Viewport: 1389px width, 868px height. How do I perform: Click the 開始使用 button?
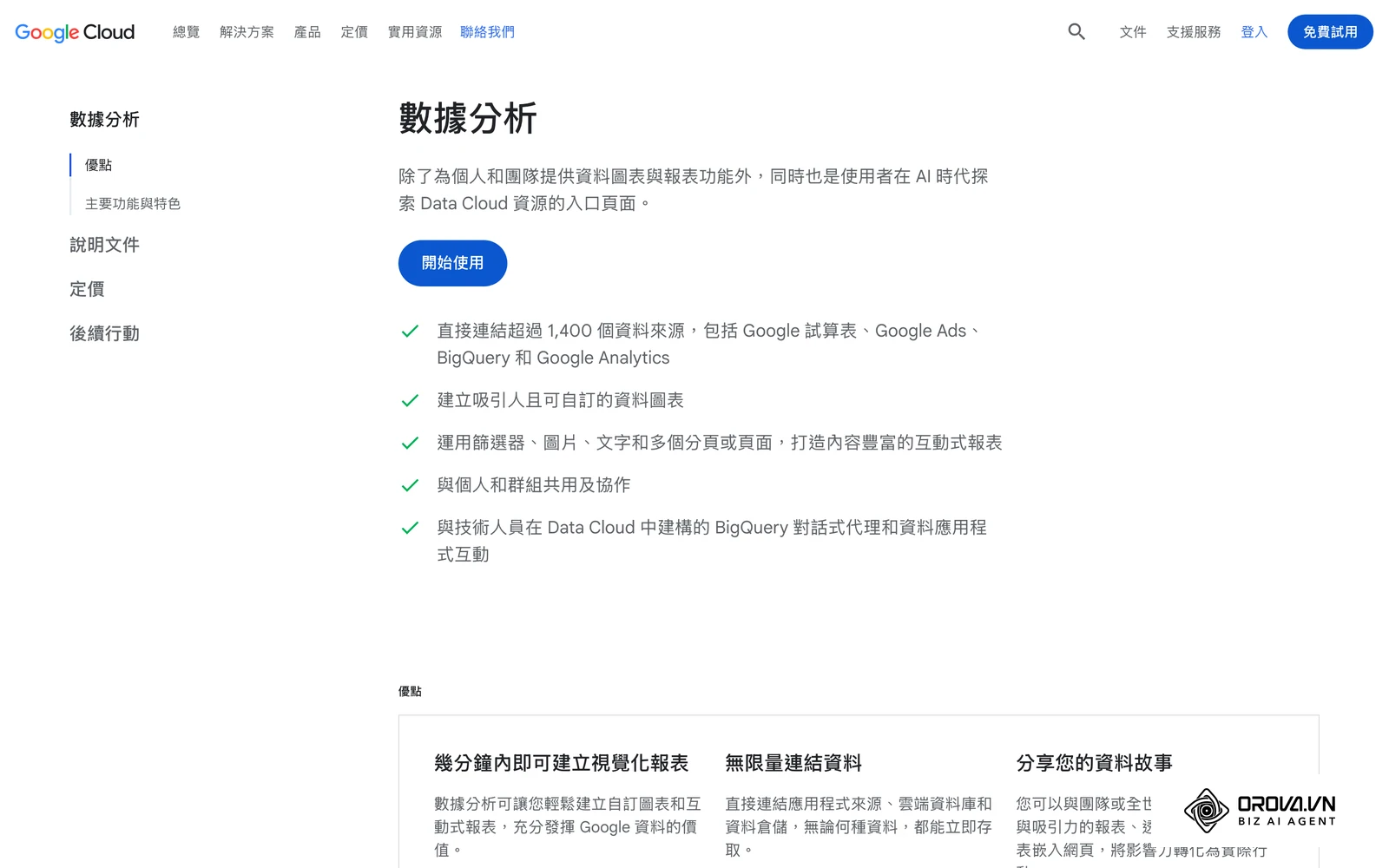(452, 263)
